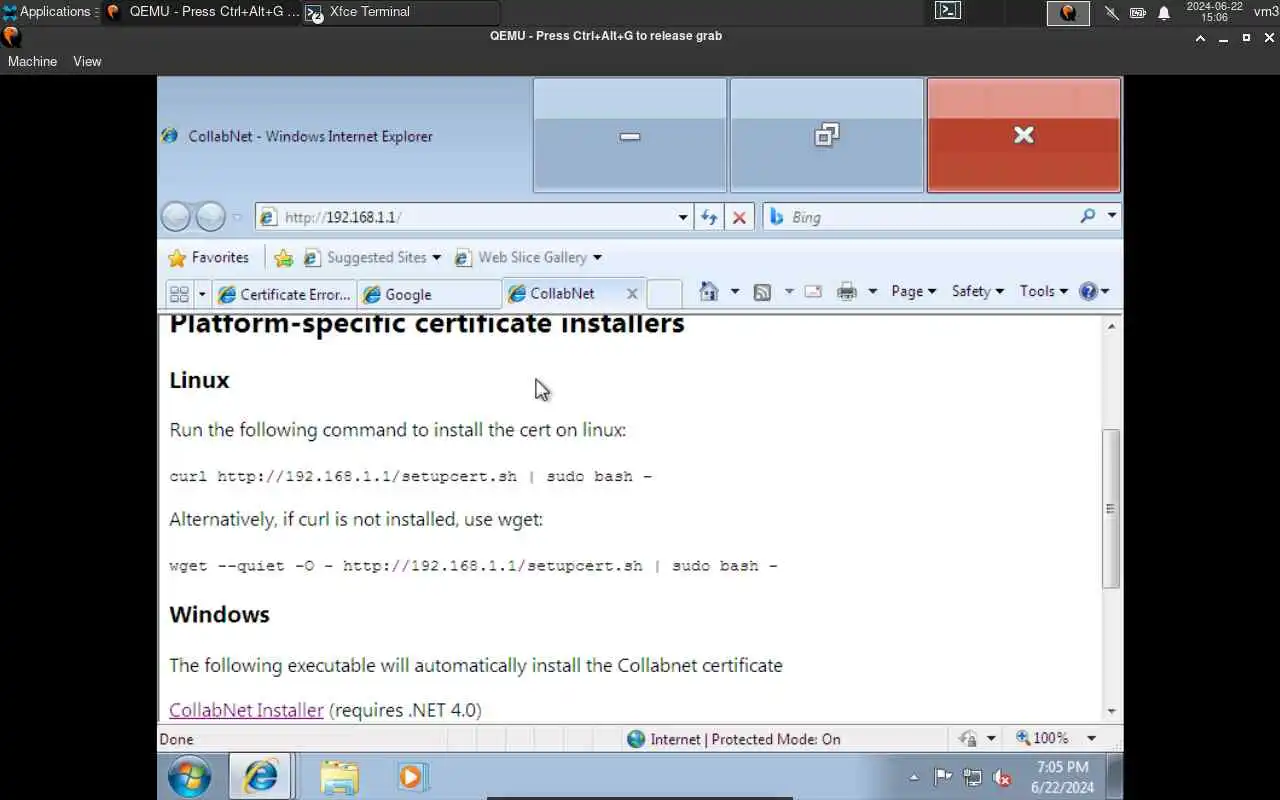Open the CollabNet Installer link
Screen dimensions: 1280x800
(246, 710)
